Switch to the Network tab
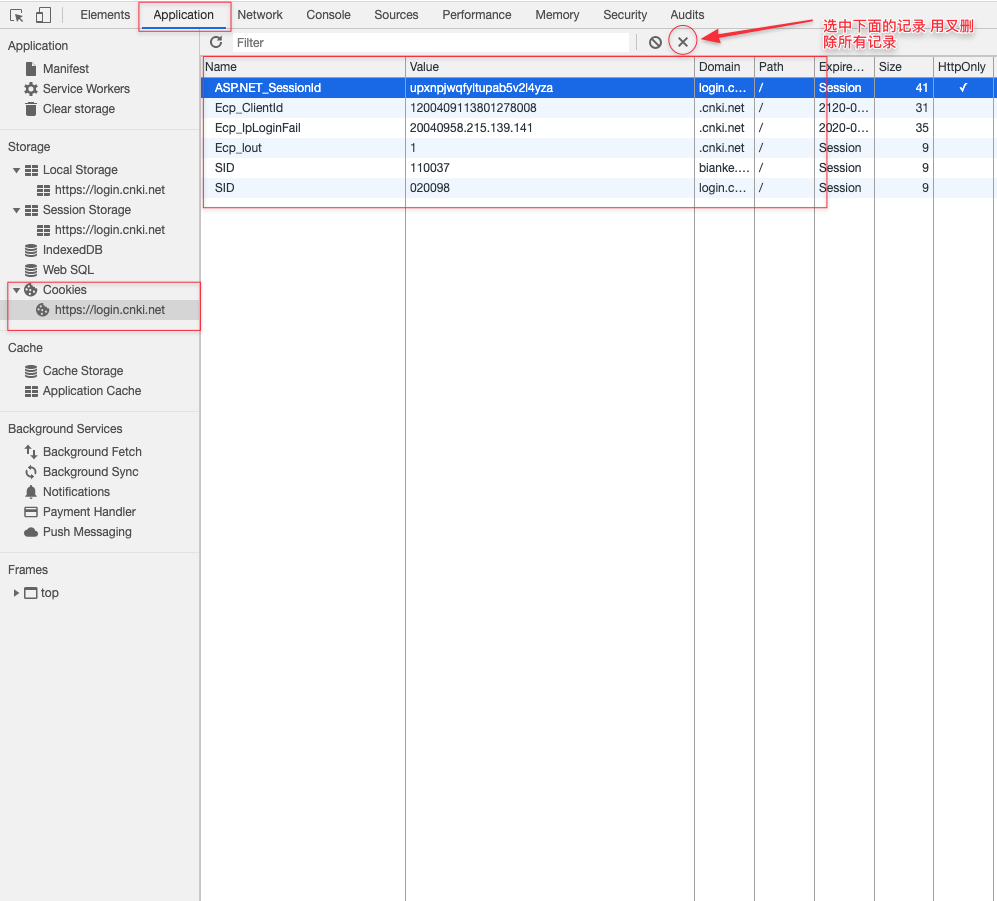The image size is (997, 901). coord(260,15)
